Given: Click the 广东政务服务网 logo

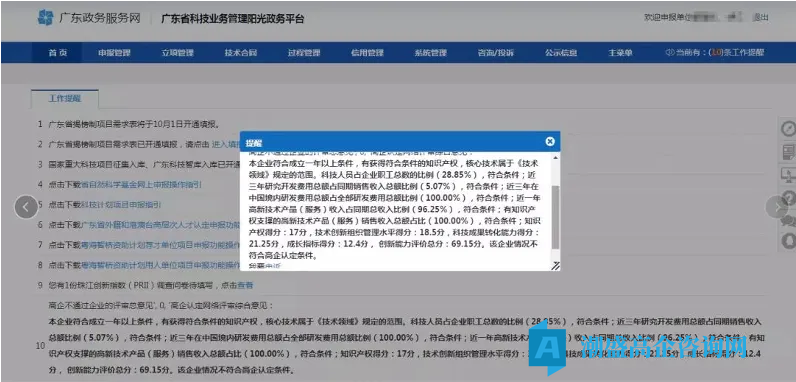Looking at the screenshot, I should [89, 18].
